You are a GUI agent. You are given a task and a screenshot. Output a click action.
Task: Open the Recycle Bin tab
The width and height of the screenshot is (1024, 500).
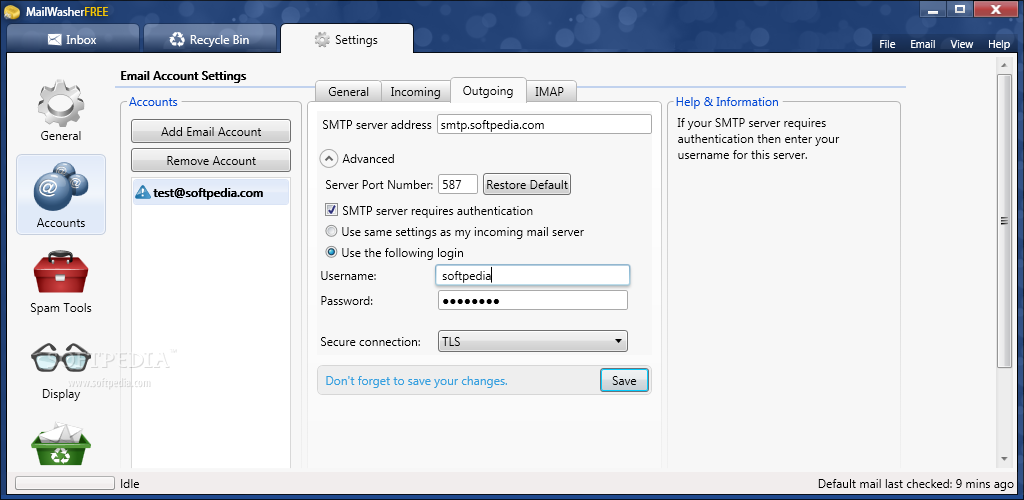click(x=209, y=40)
